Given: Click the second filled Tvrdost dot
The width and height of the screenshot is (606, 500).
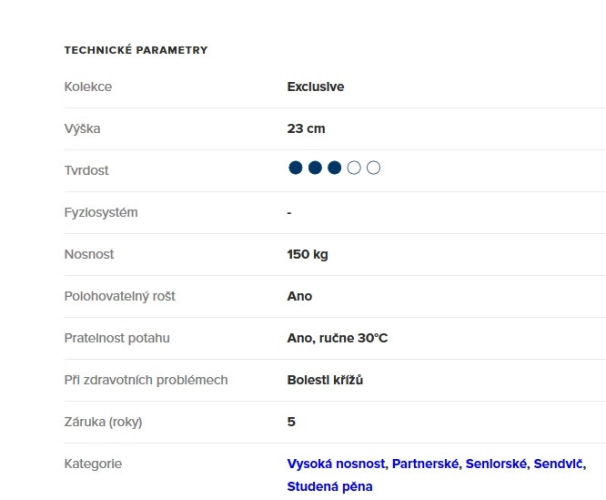Looking at the screenshot, I should [x=315, y=168].
